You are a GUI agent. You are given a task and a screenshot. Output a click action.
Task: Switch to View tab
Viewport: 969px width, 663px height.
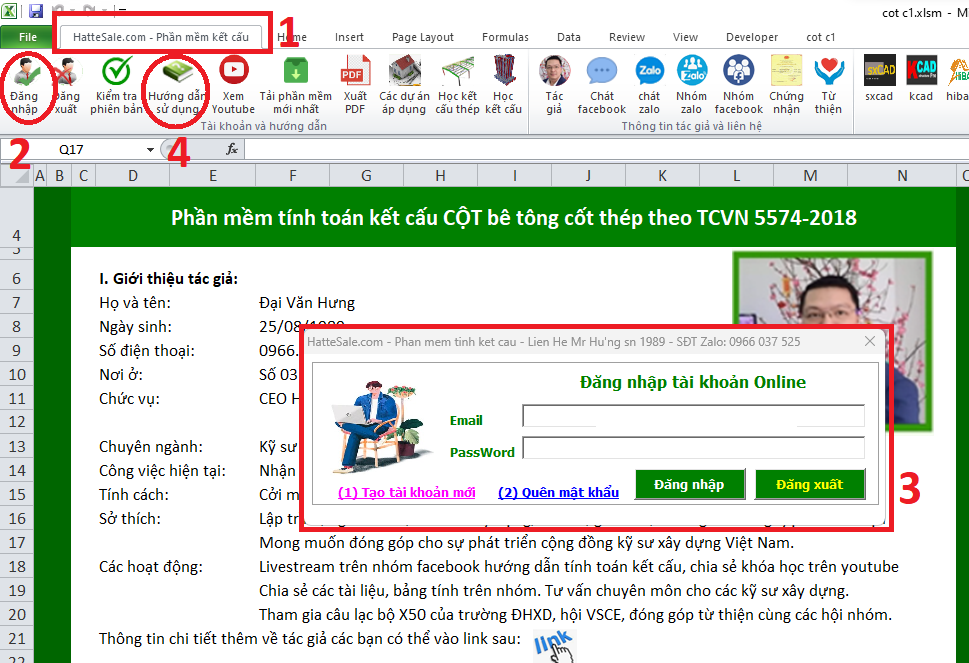click(685, 37)
